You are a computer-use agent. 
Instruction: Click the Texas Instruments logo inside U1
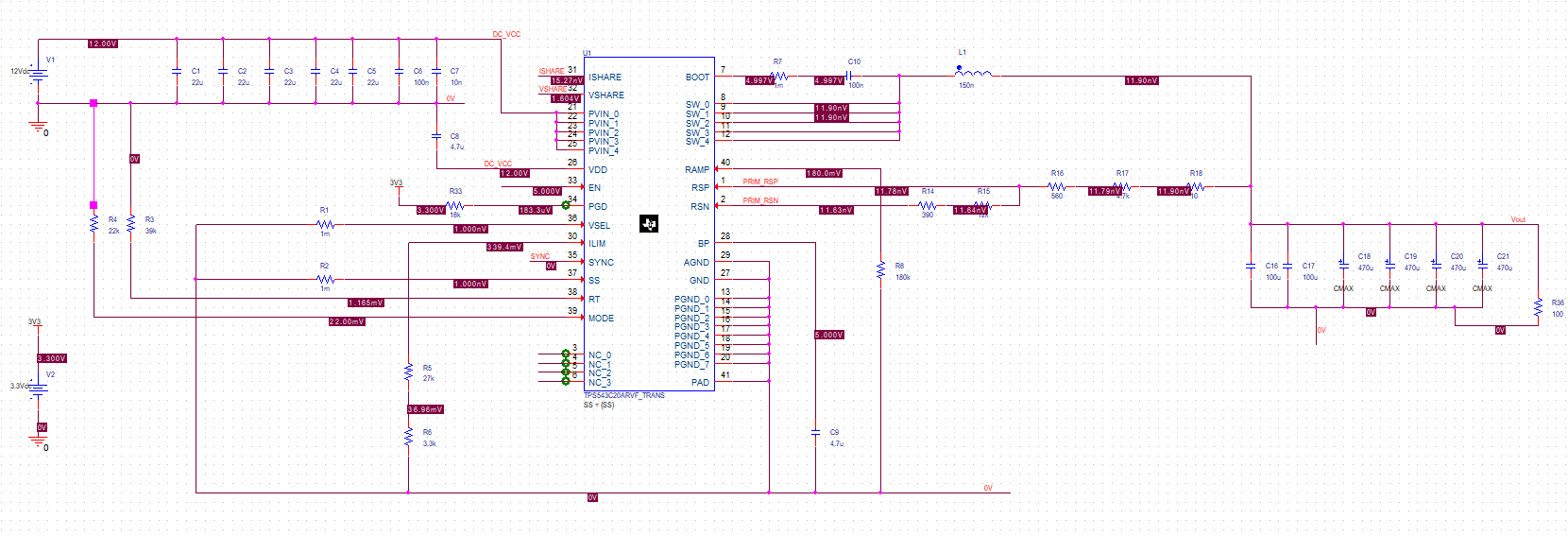(x=649, y=224)
